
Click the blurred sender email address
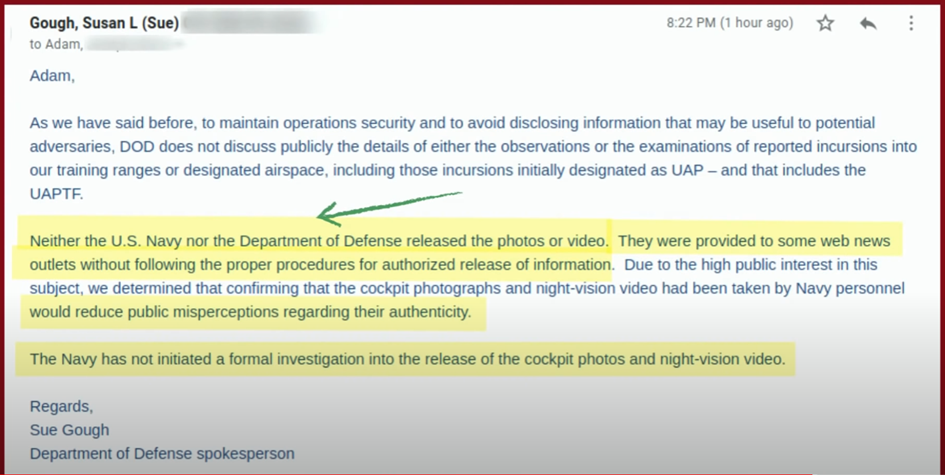tap(248, 23)
